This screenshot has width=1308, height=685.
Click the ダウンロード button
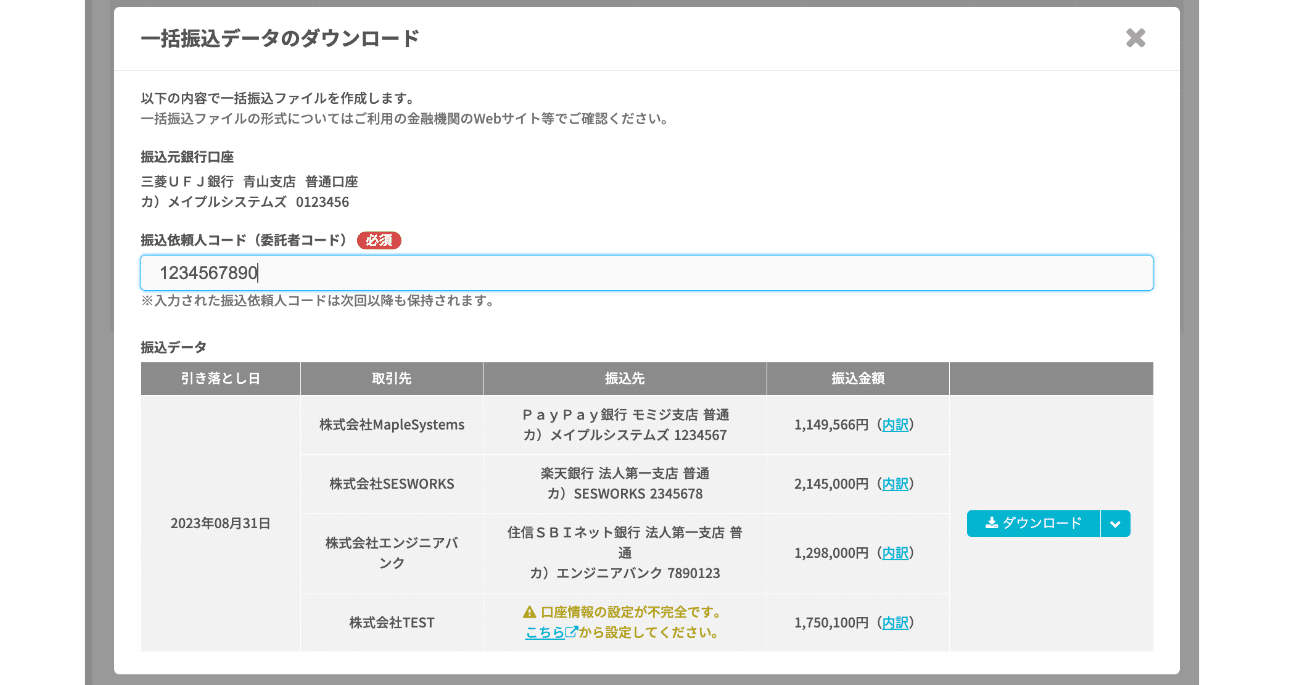pos(1033,523)
